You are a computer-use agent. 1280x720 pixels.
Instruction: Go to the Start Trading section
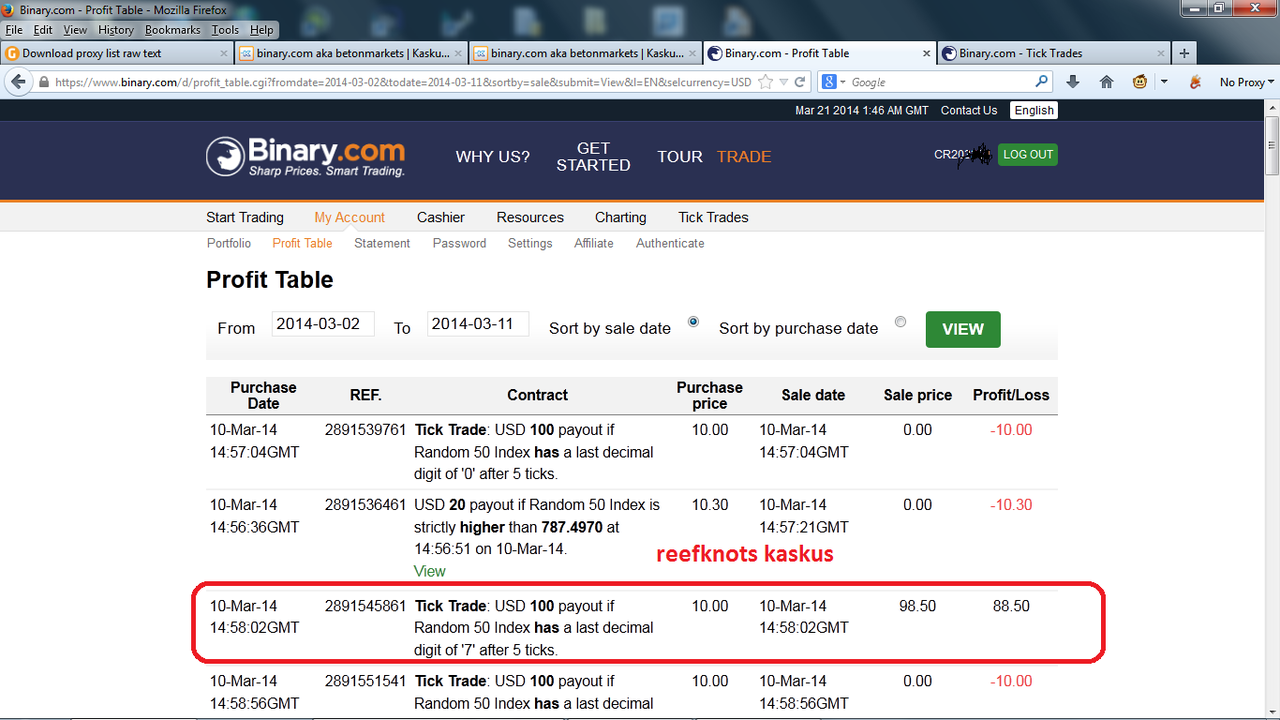pyautogui.click(x=245, y=217)
